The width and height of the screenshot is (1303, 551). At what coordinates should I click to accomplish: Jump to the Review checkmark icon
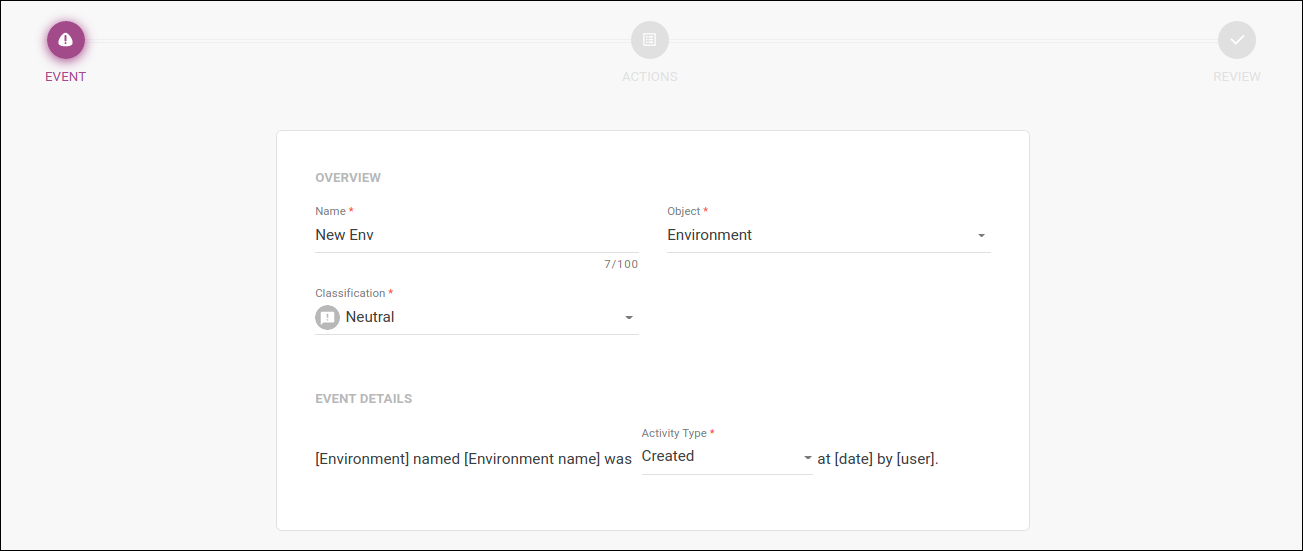1237,40
